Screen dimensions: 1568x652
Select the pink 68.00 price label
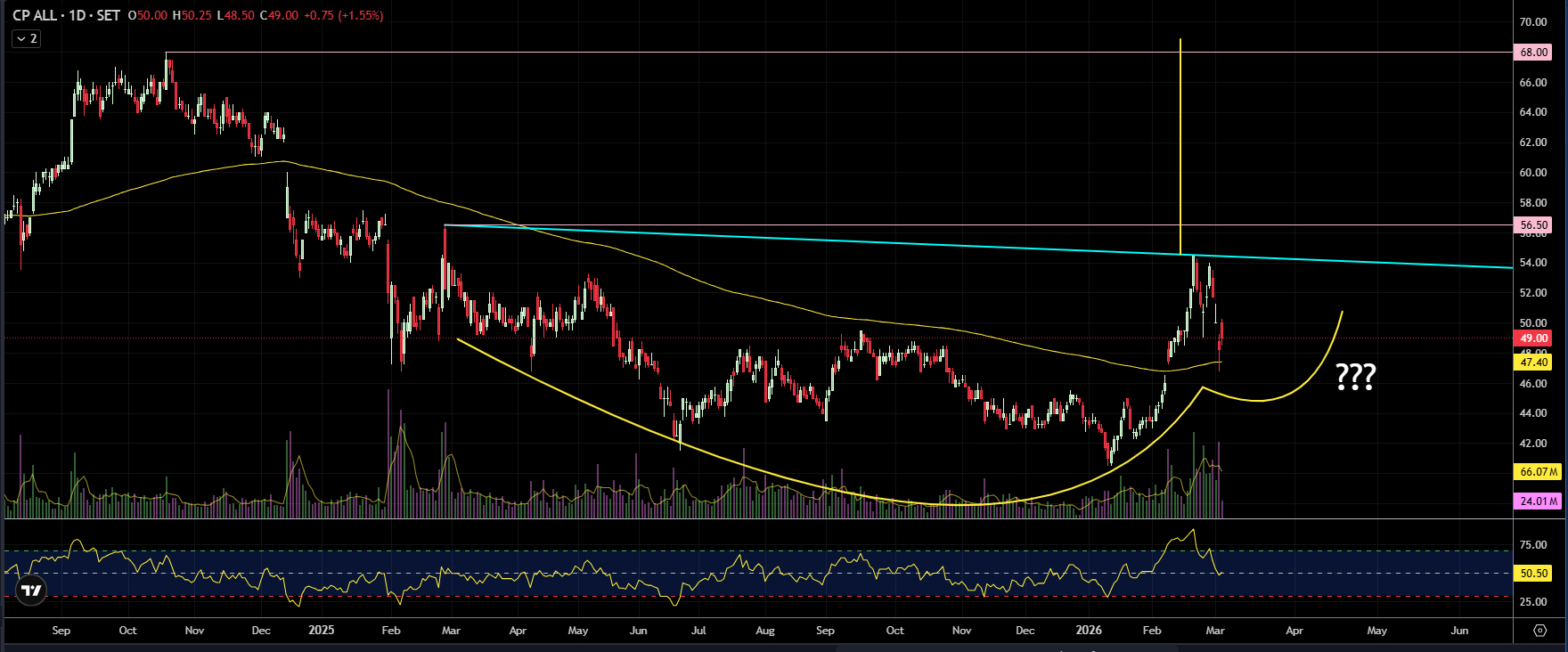click(x=1533, y=53)
